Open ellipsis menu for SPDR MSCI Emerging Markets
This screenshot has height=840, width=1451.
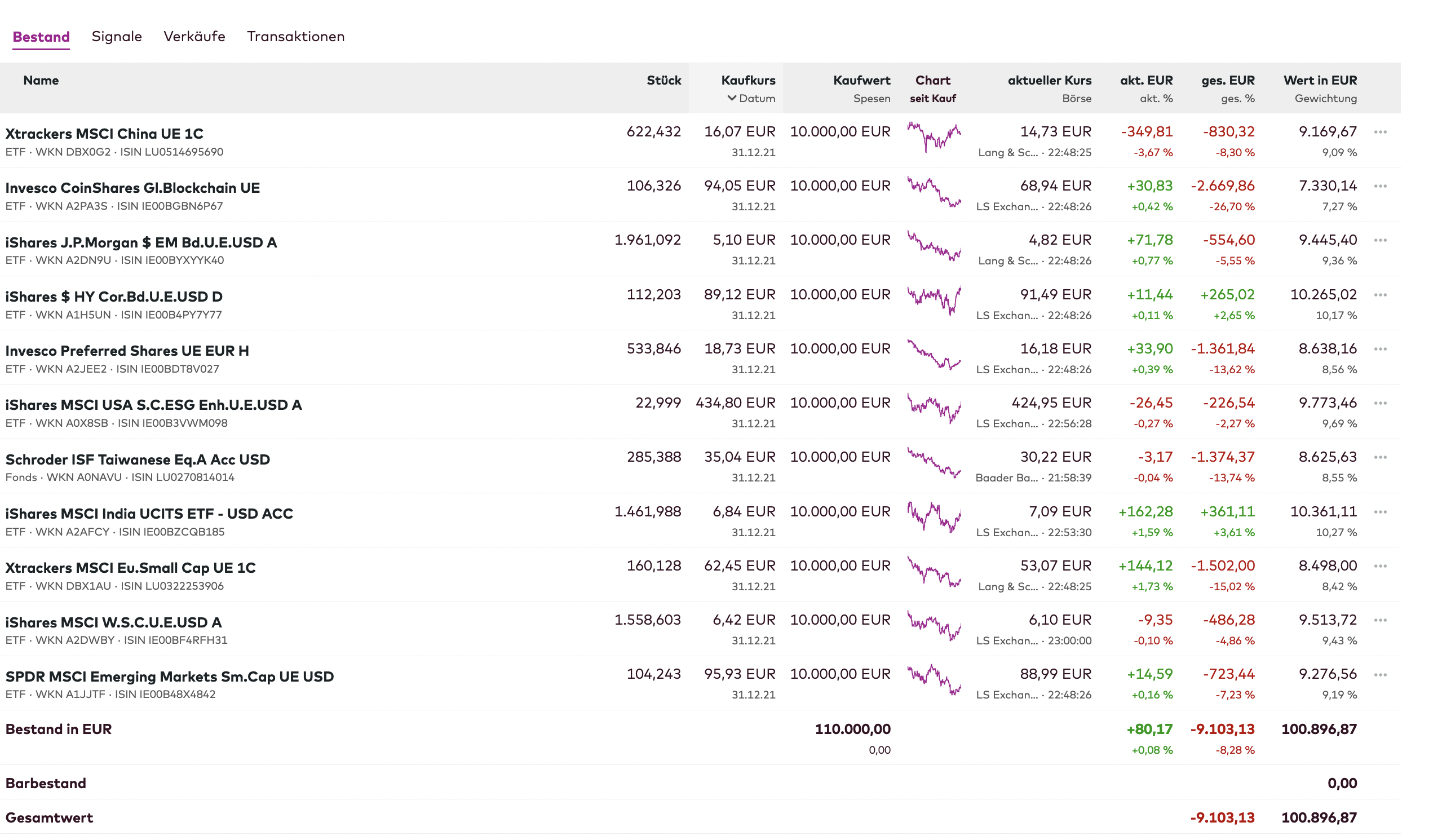[1379, 675]
